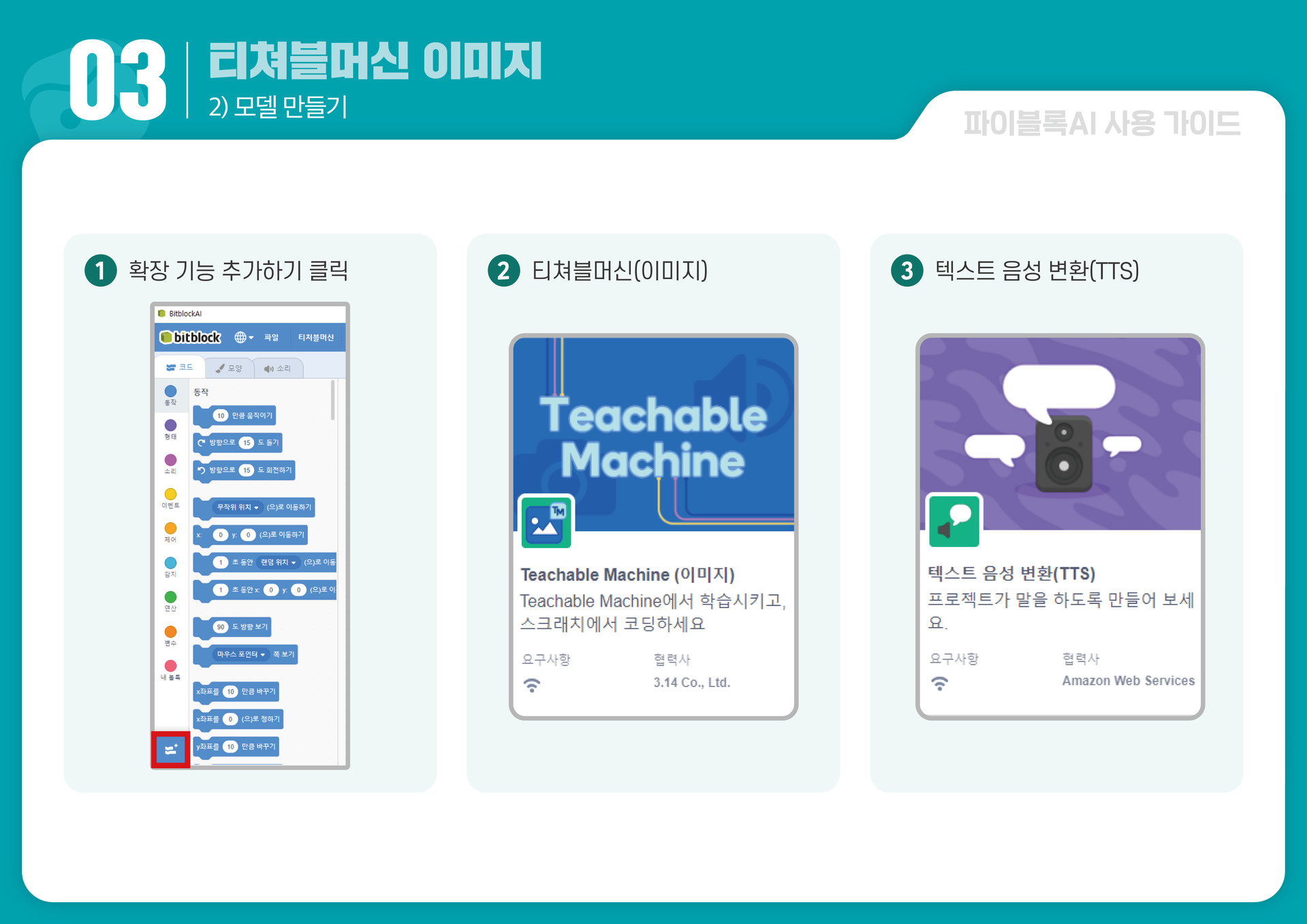Open the 랜덤 위치 dropdown on the glide block
Image resolution: width=1307 pixels, height=924 pixels.
[278, 562]
